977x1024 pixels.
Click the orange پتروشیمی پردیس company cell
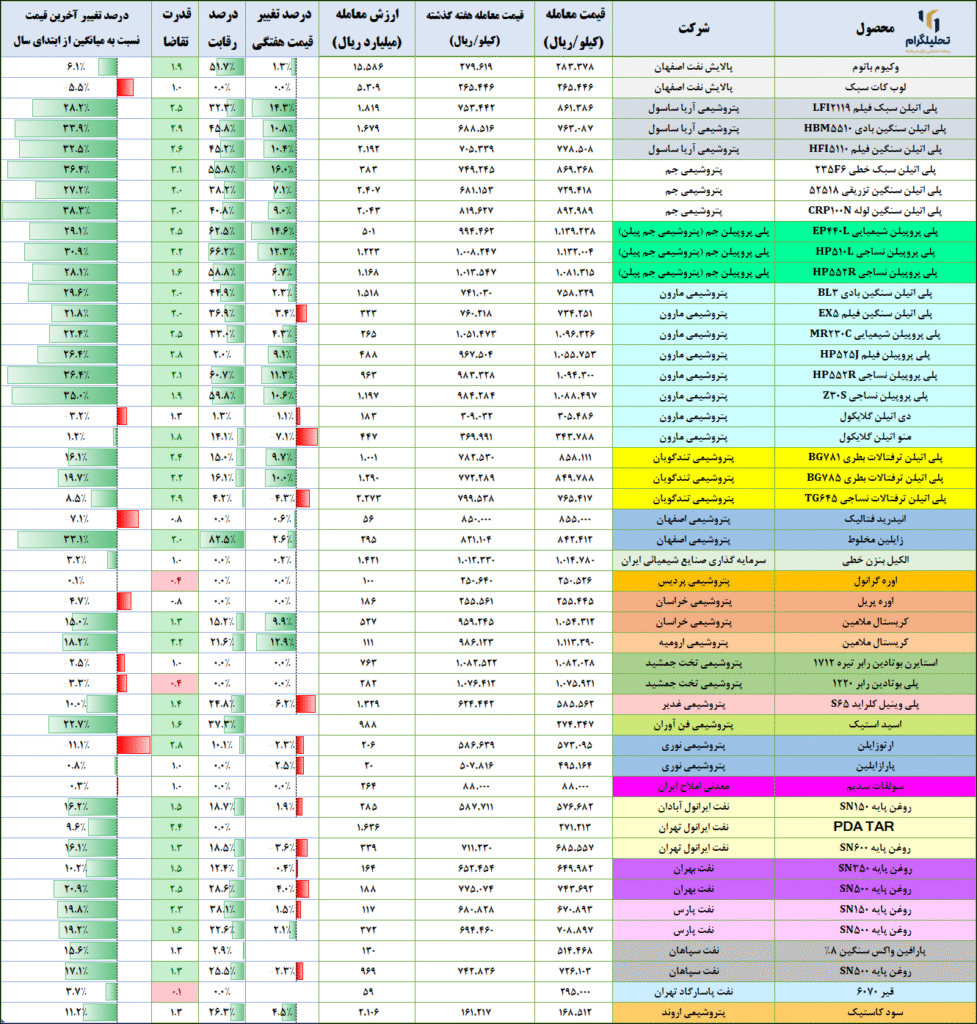pyautogui.click(x=697, y=580)
